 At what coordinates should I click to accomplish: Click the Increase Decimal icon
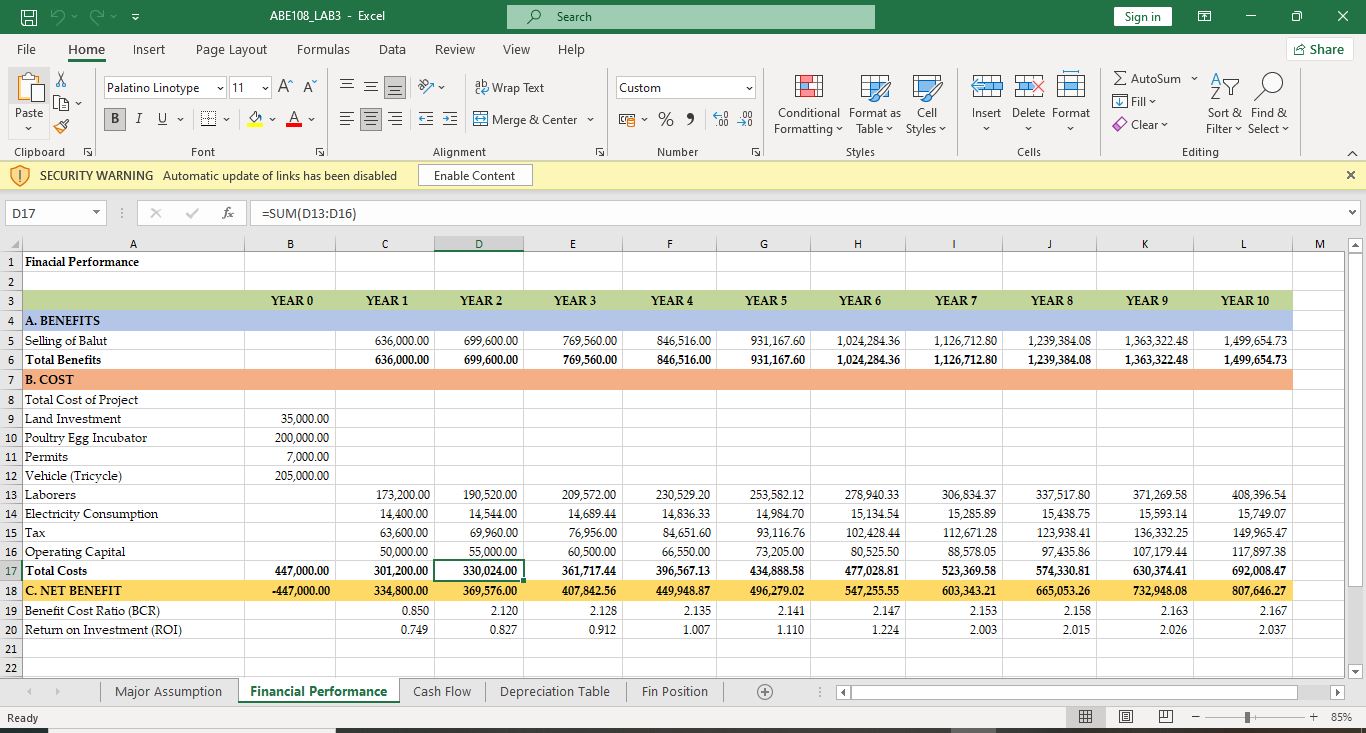point(719,120)
